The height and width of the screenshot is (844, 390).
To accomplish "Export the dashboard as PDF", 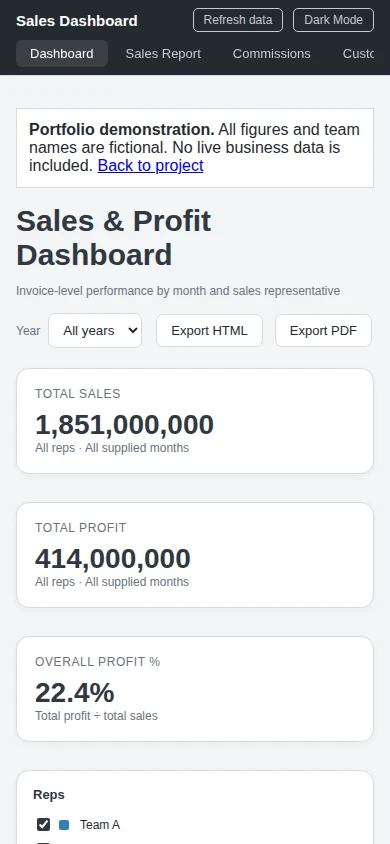I will (x=323, y=330).
